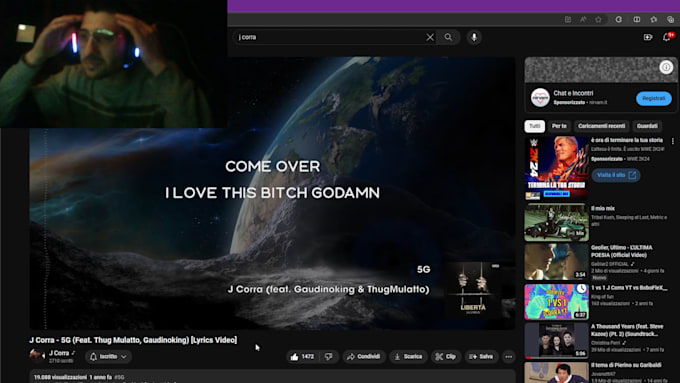The image size is (680, 383).
Task: Click the Visita il sito button
Action: click(x=616, y=175)
